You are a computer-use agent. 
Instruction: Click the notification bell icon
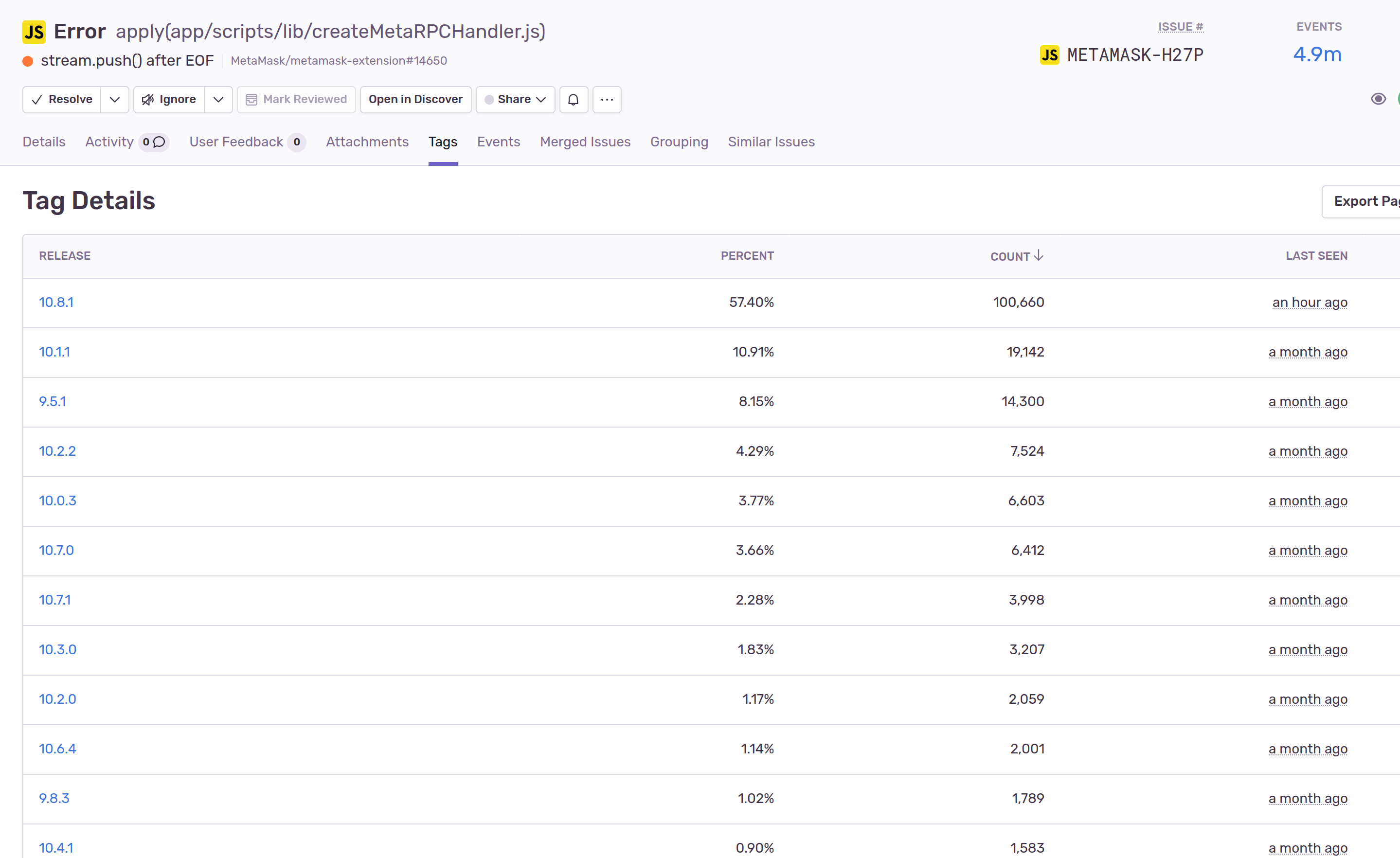click(574, 99)
